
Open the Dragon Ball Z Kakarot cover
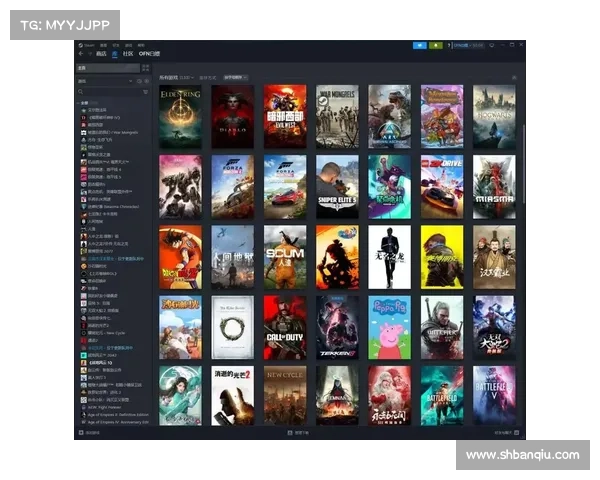(180, 257)
